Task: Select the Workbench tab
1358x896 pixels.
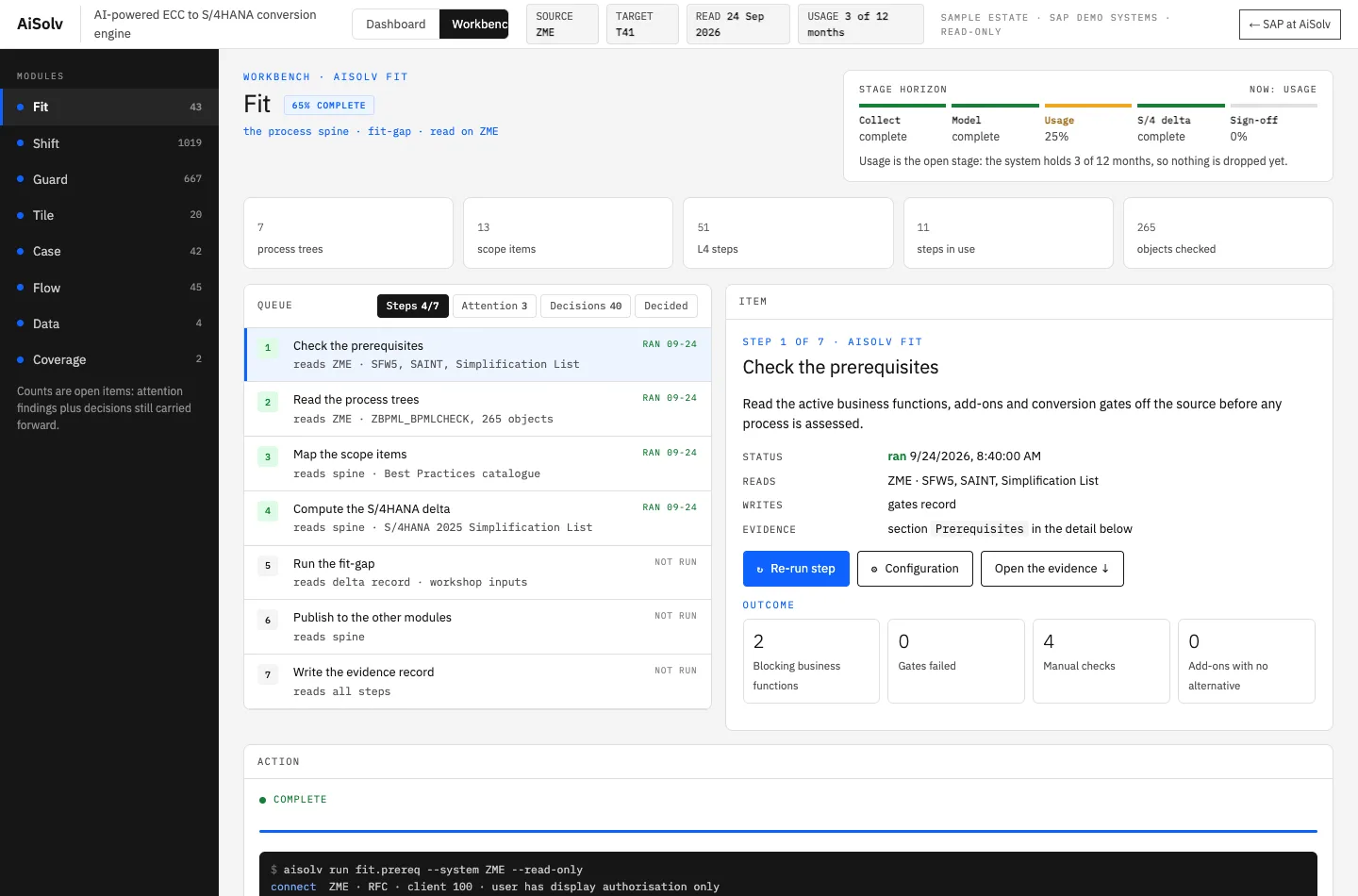Action: (474, 25)
